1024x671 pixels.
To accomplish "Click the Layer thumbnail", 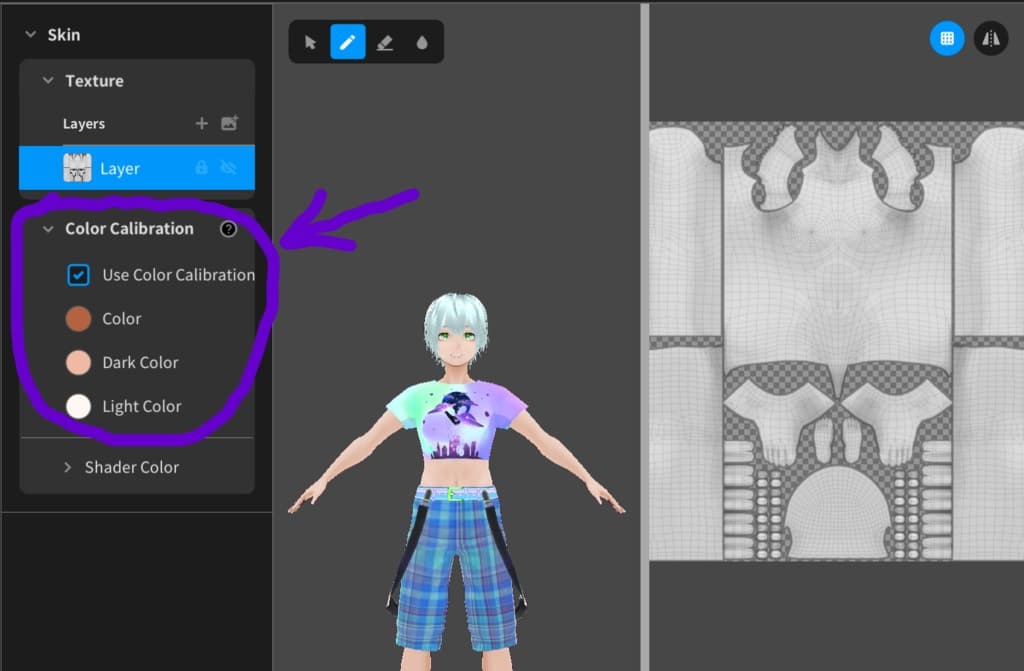I will click(x=77, y=168).
